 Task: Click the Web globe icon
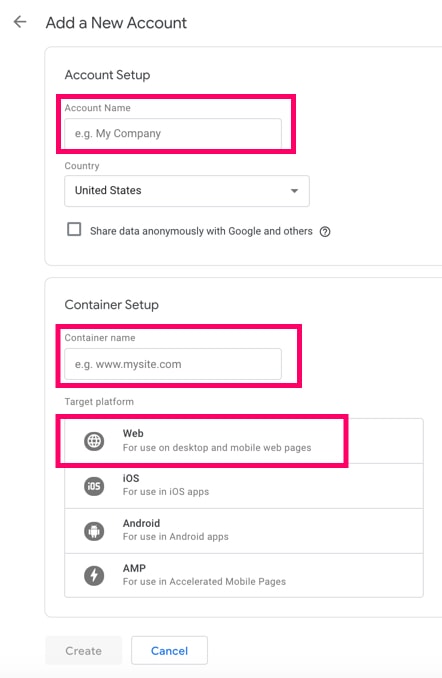[x=94, y=441]
